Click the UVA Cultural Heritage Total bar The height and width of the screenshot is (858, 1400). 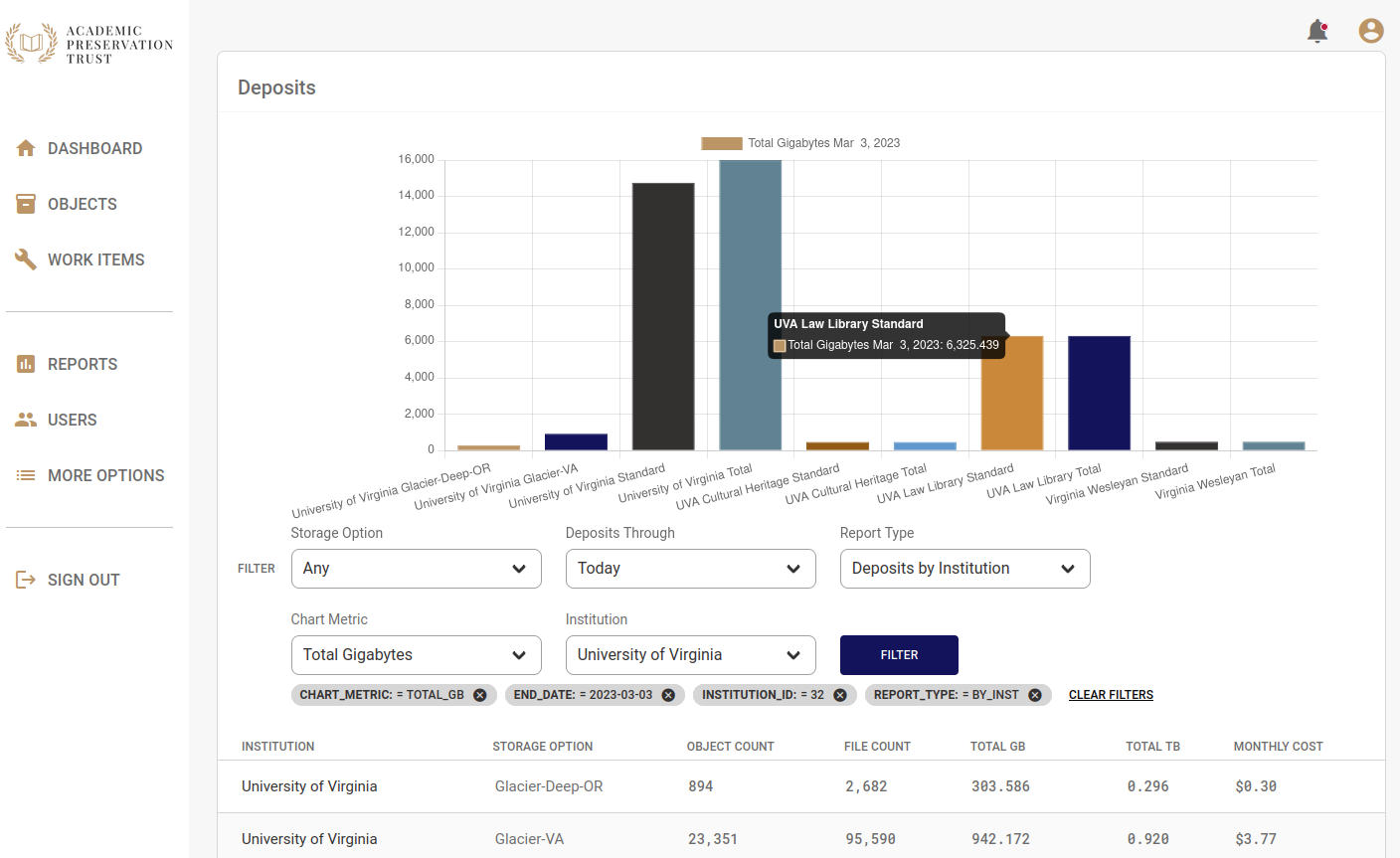click(925, 446)
